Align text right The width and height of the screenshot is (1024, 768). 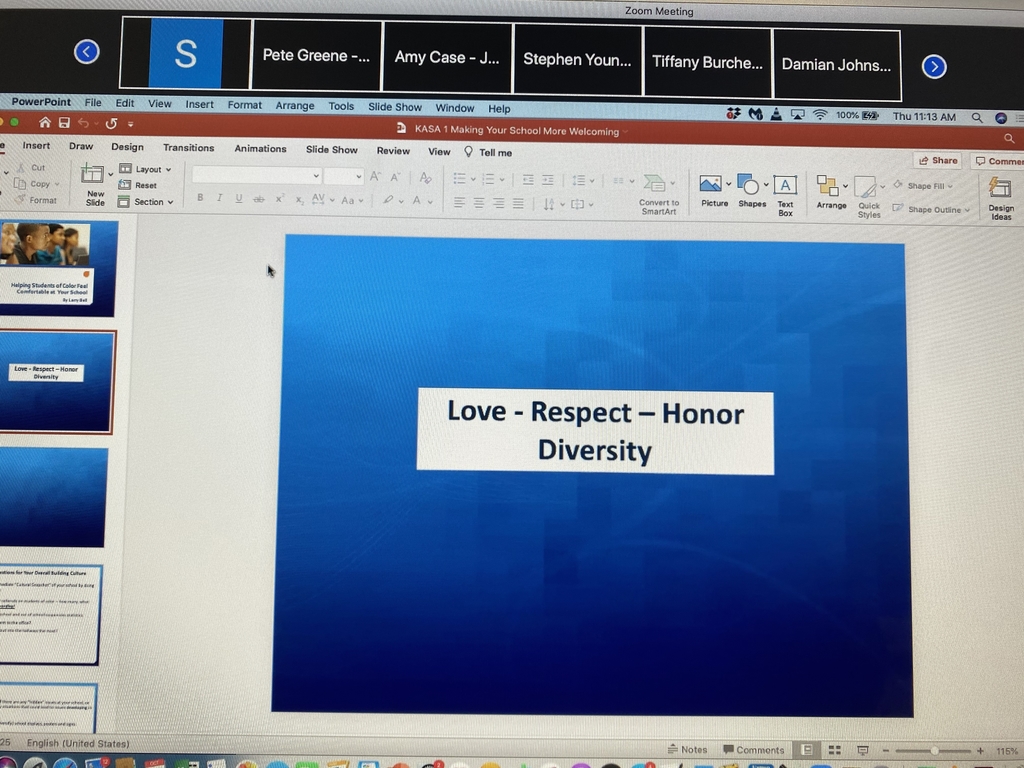click(x=498, y=204)
